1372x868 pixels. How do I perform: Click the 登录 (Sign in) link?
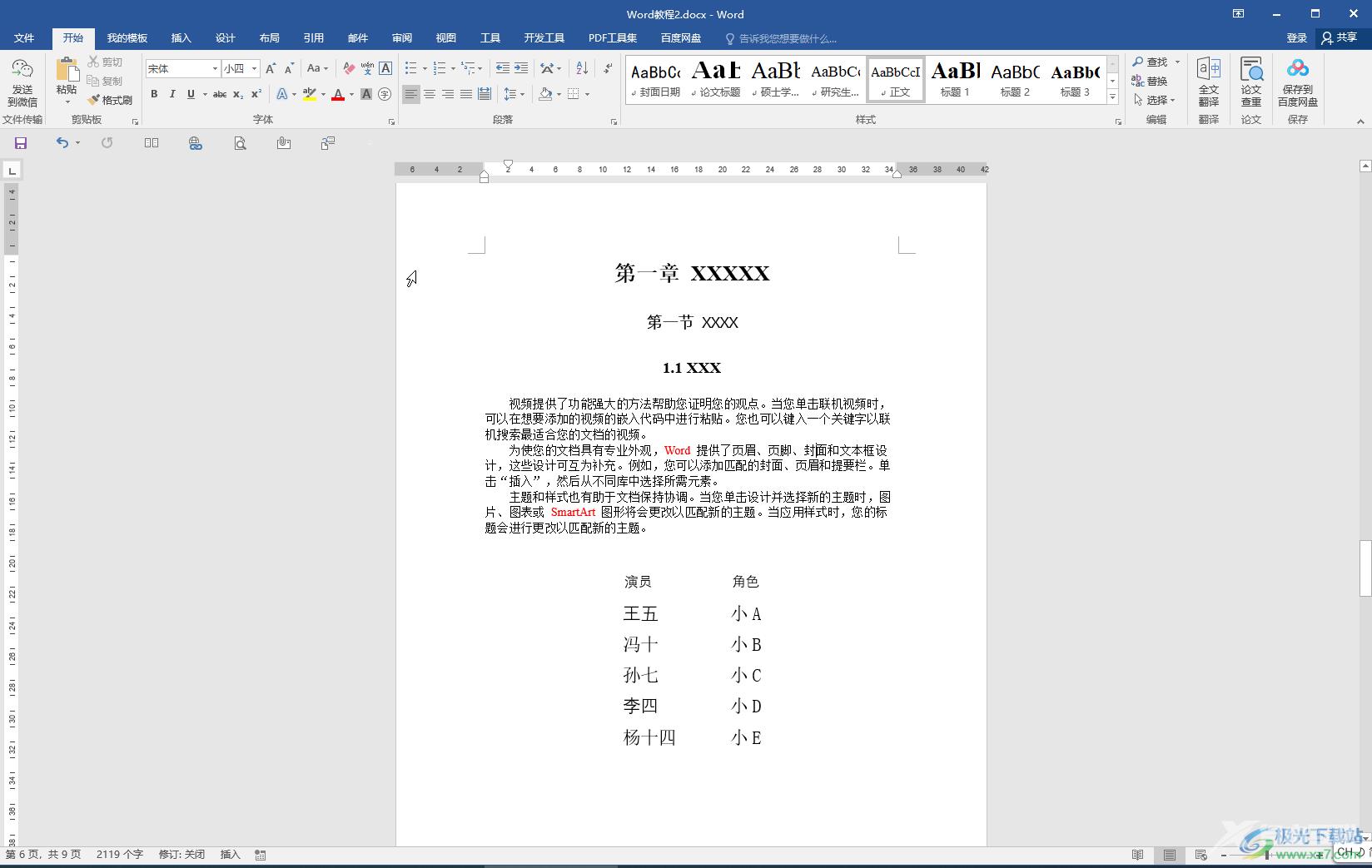[1296, 38]
